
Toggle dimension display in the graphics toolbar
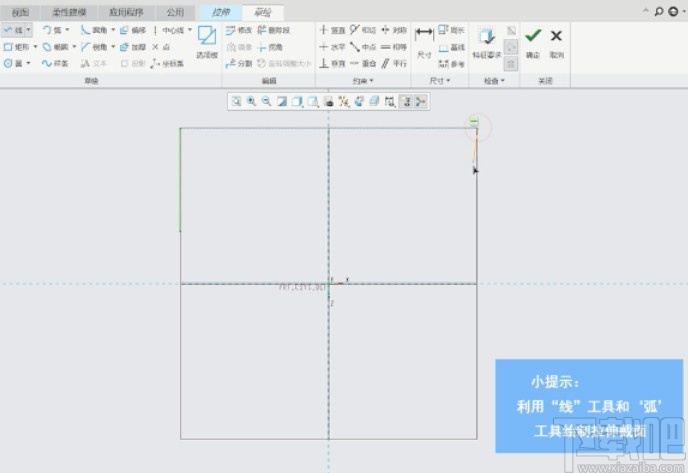coord(389,102)
